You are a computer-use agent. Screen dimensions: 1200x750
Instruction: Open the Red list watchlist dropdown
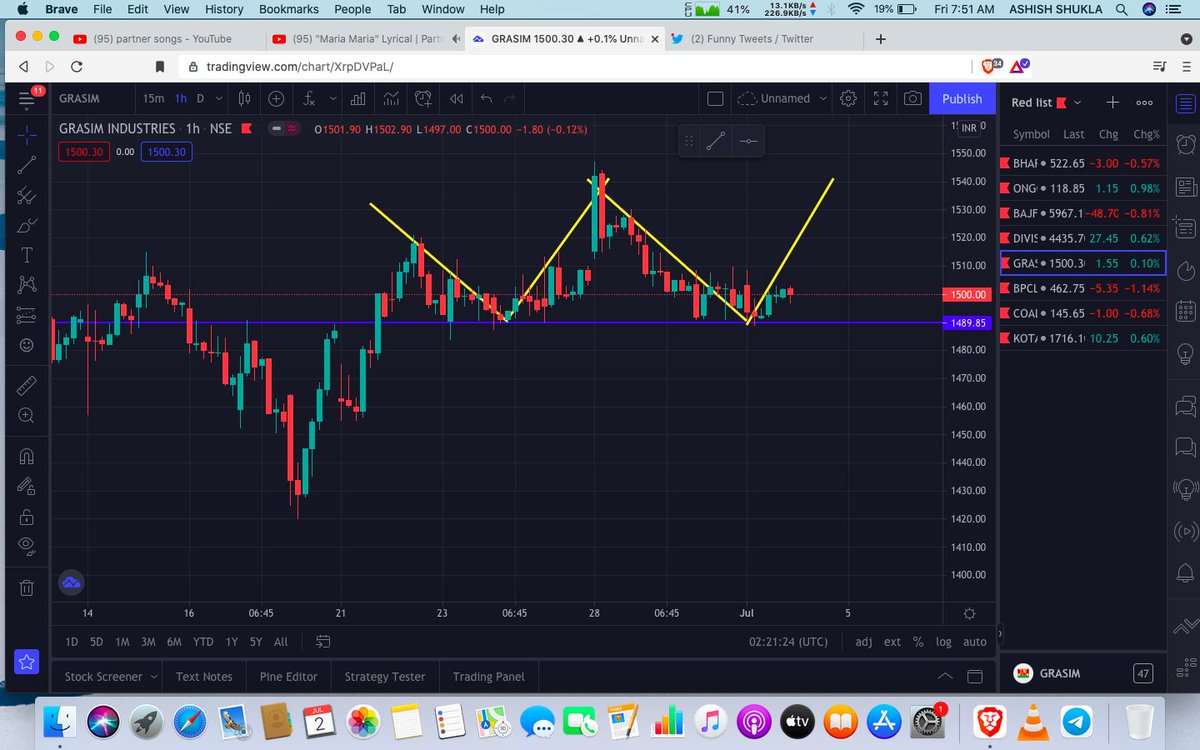(1046, 102)
